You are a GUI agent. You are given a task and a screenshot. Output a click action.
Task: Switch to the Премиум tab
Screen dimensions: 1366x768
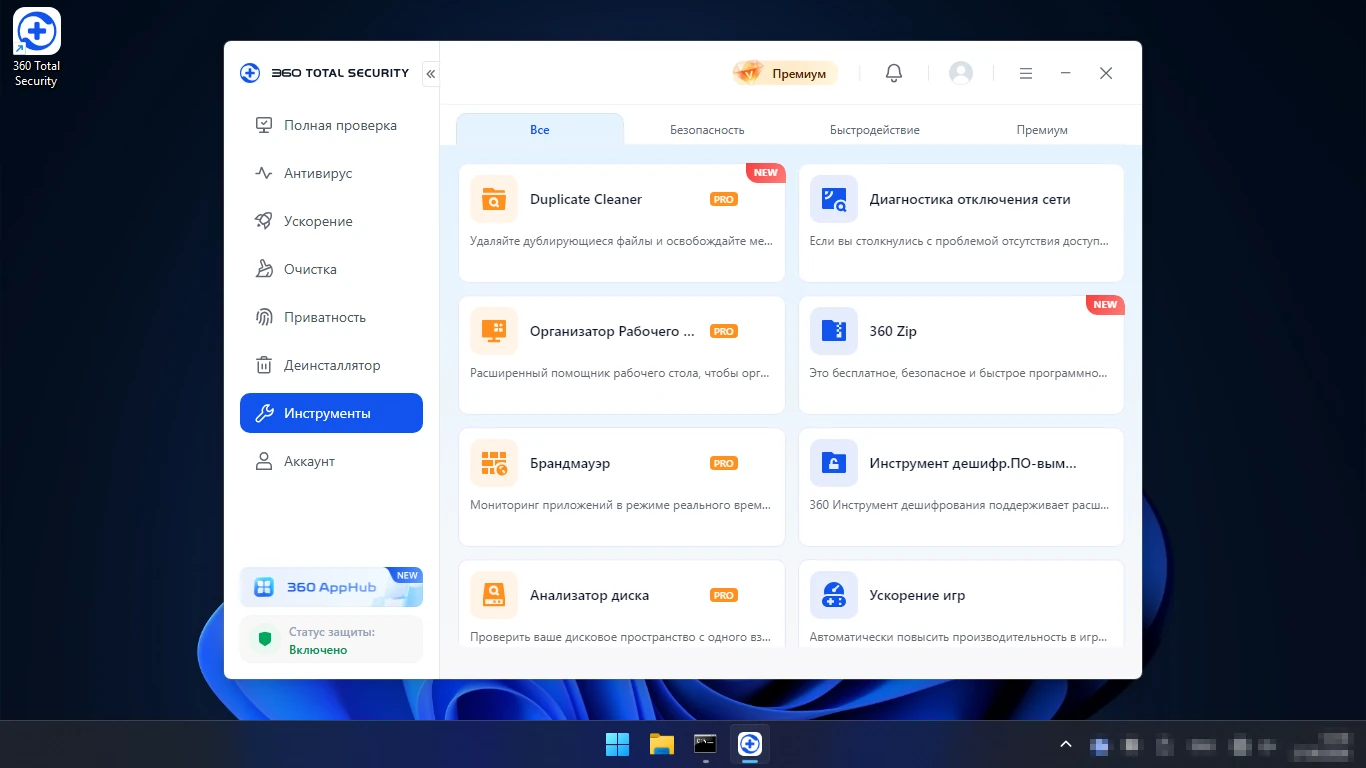1042,130
